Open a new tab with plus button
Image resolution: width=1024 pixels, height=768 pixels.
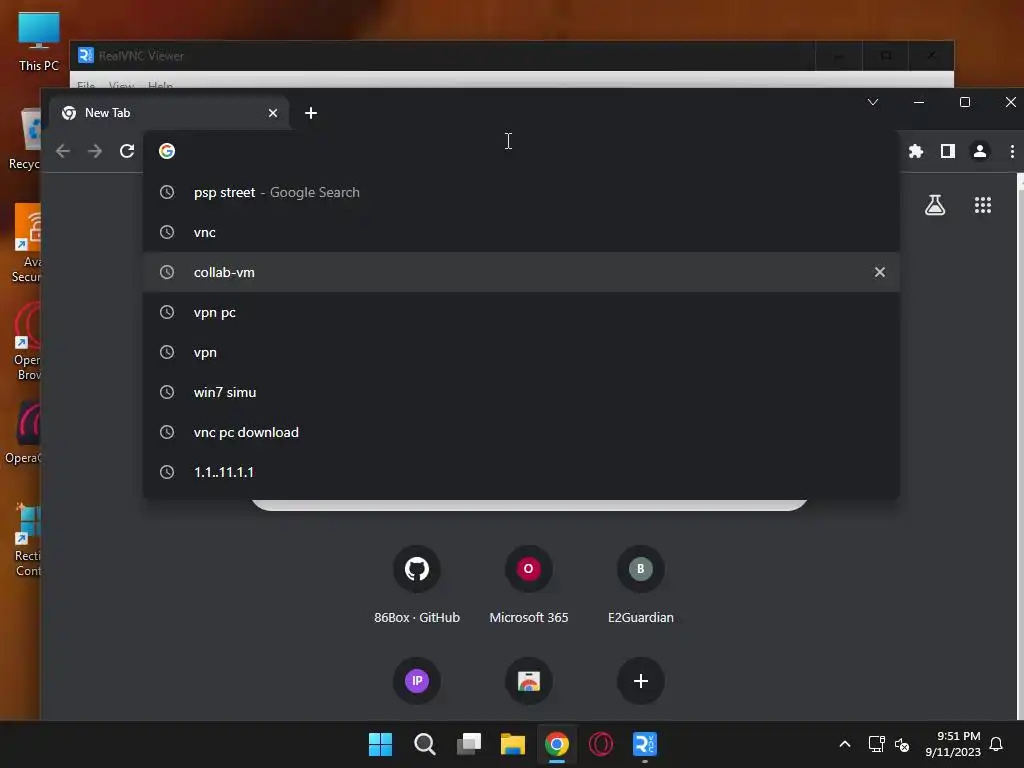[x=311, y=113]
